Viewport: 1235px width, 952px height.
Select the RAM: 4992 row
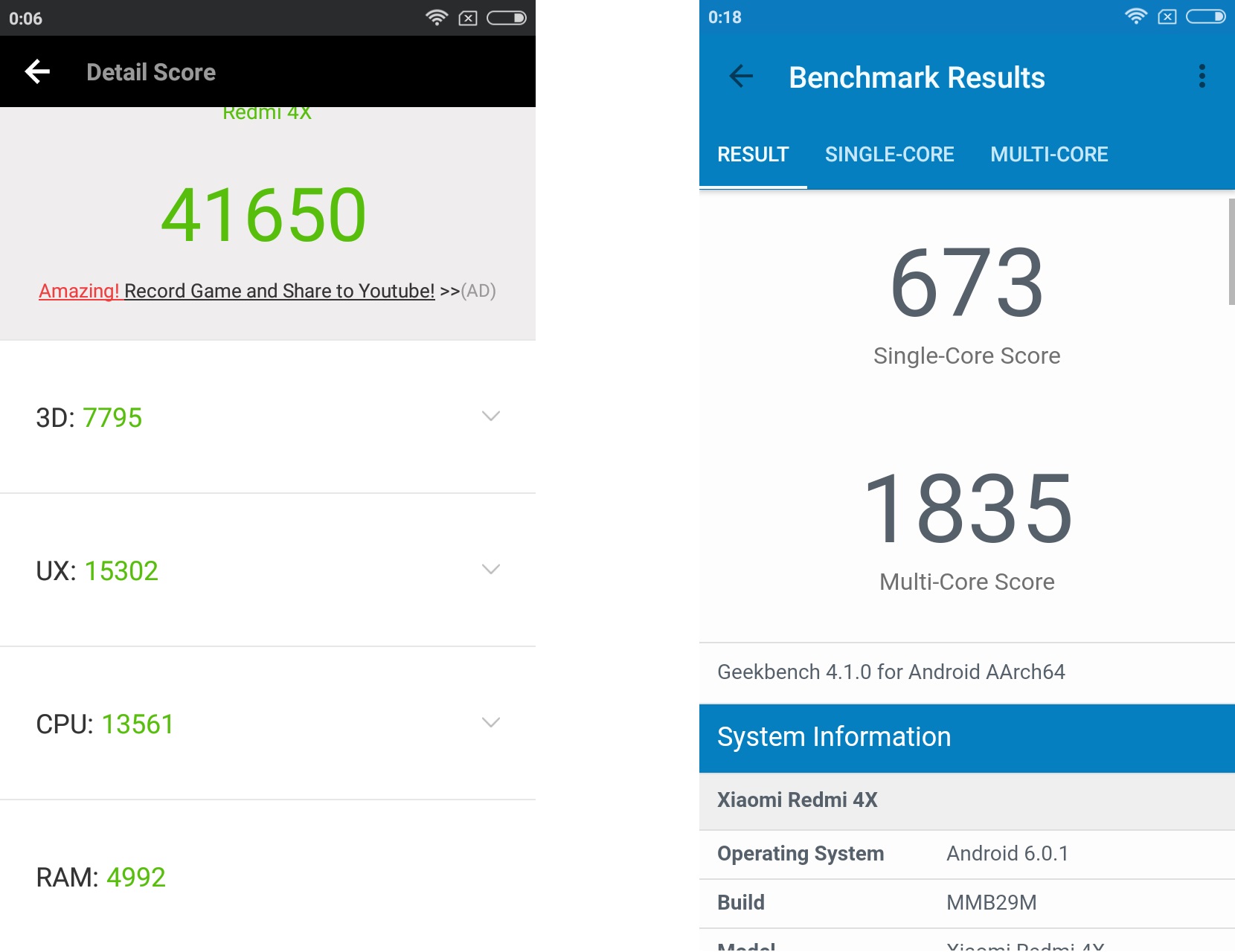[268, 877]
